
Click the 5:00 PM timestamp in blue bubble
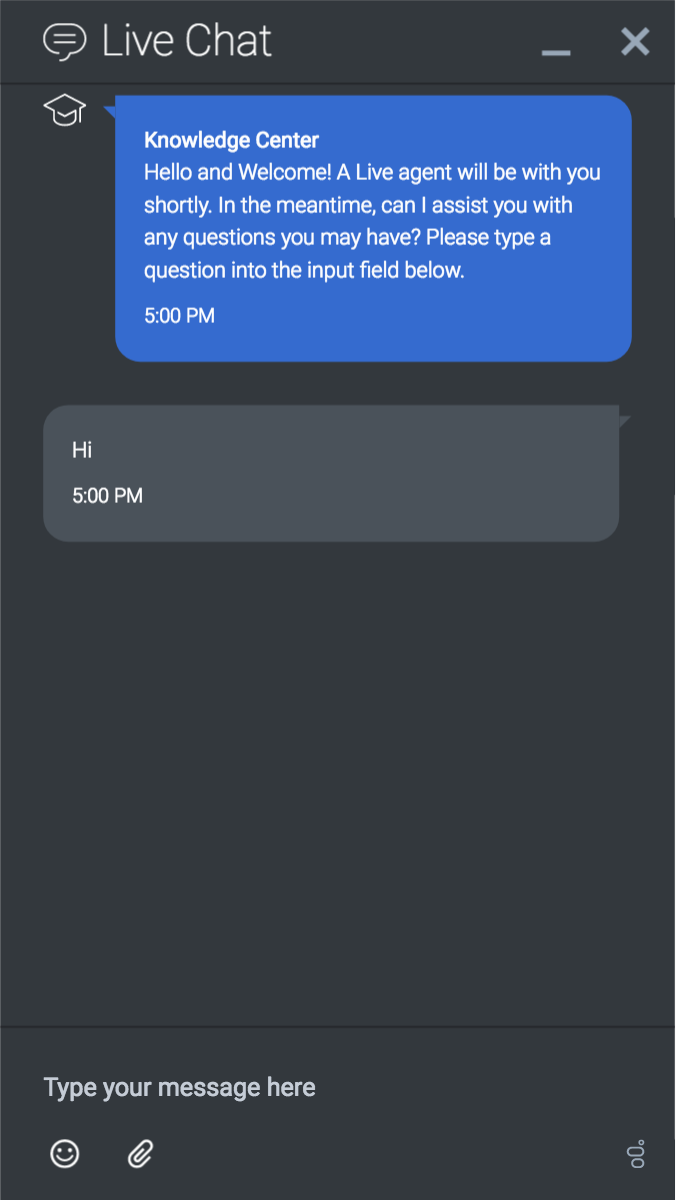coord(179,316)
